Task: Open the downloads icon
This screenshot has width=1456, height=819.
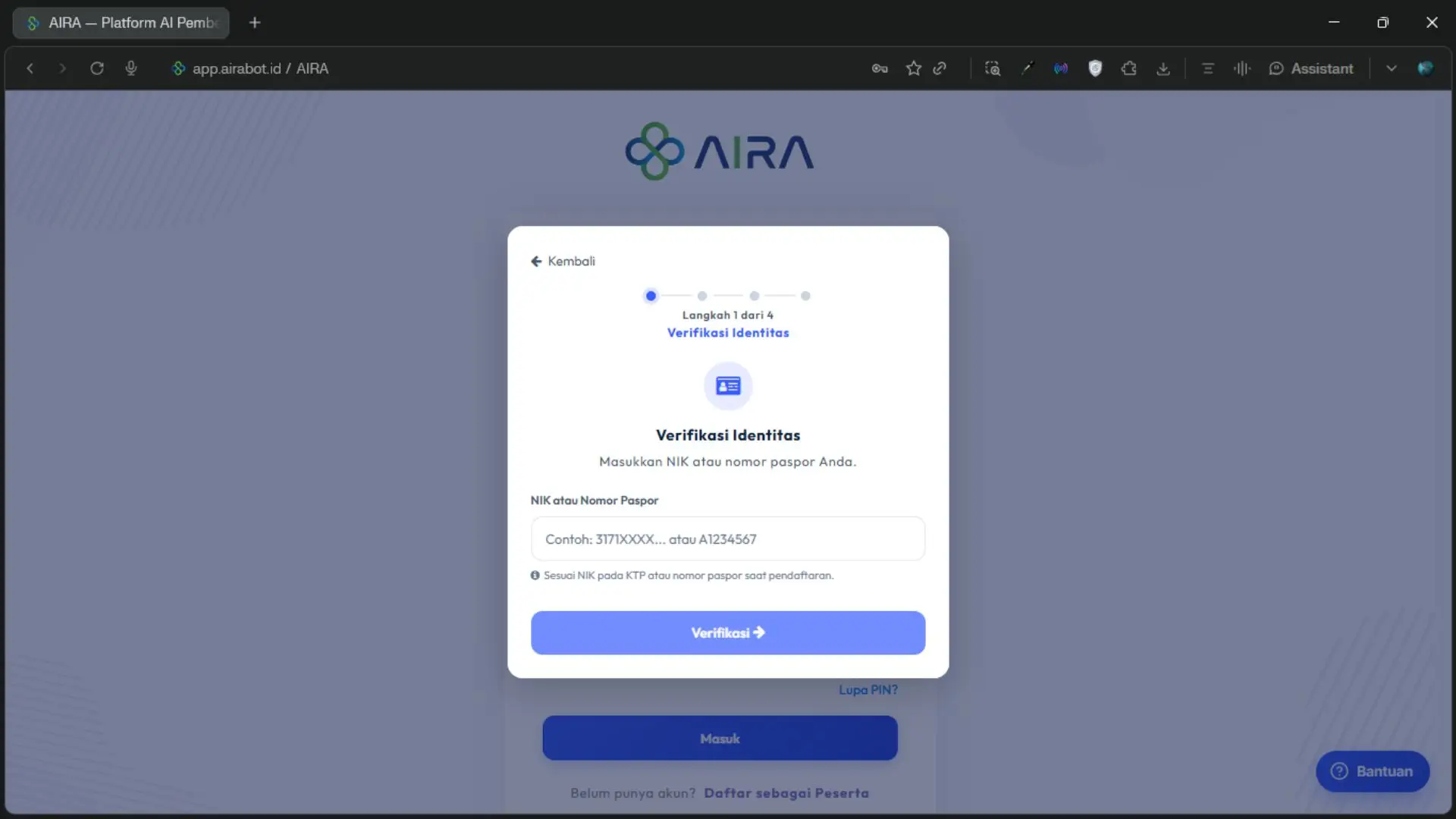Action: 1163,69
